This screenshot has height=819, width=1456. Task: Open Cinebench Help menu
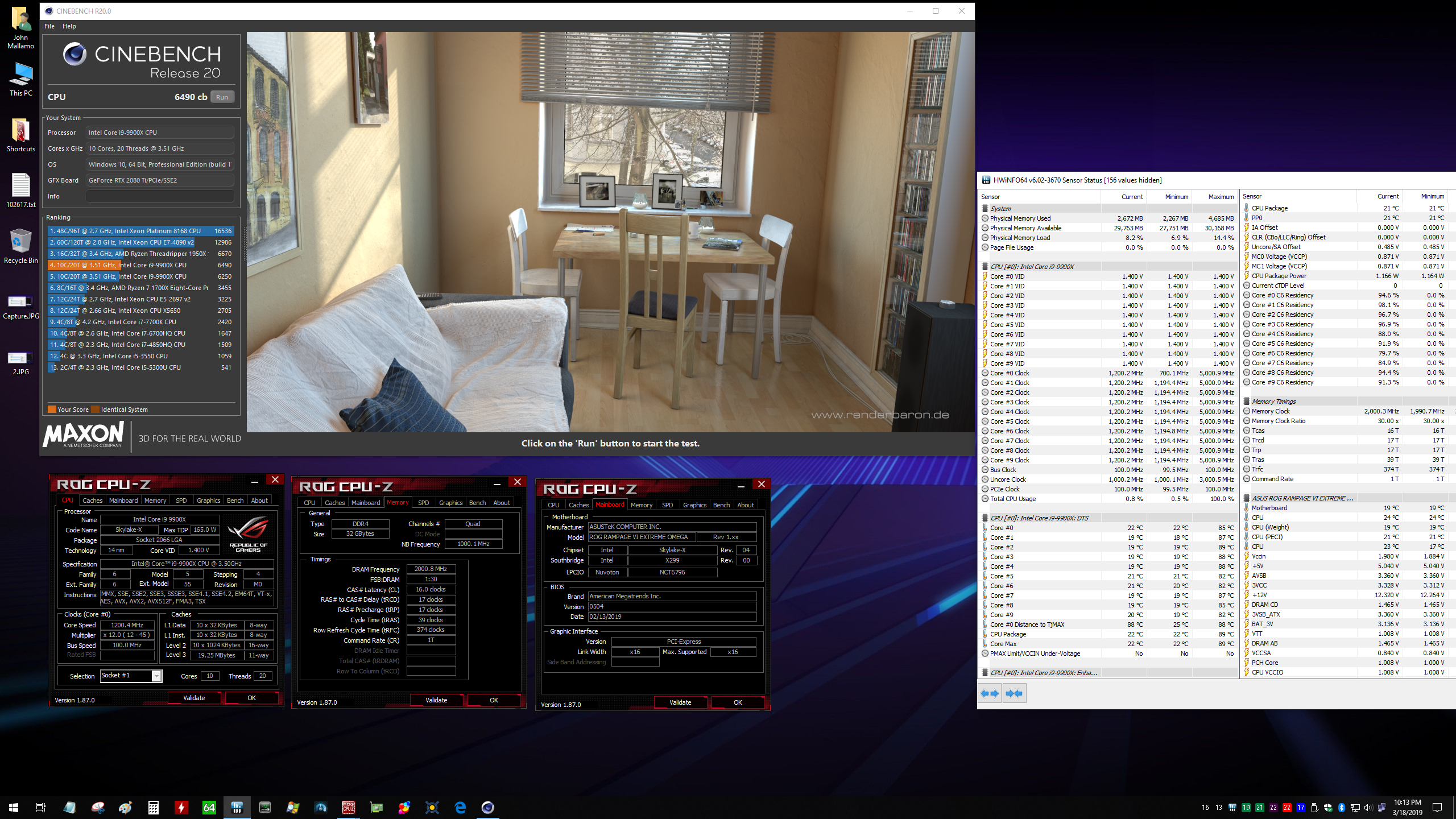(x=69, y=26)
